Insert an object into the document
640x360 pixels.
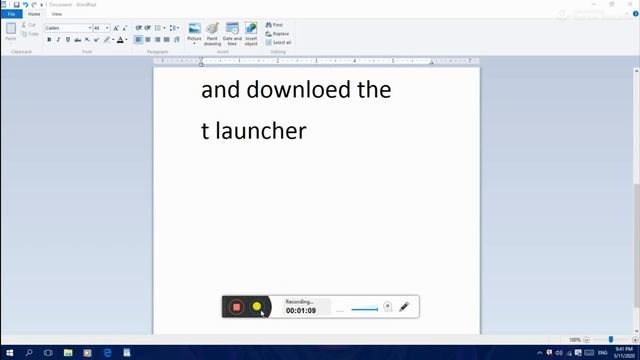pos(251,34)
